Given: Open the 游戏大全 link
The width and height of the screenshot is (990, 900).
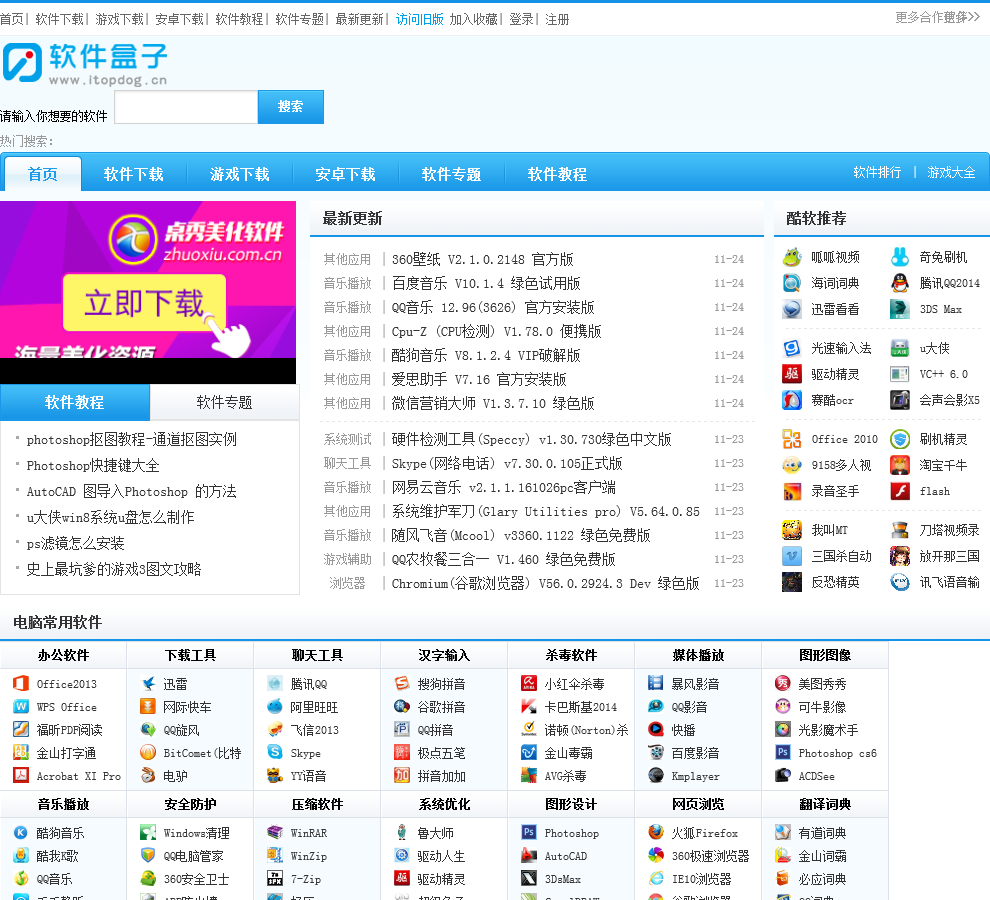Looking at the screenshot, I should [x=951, y=172].
